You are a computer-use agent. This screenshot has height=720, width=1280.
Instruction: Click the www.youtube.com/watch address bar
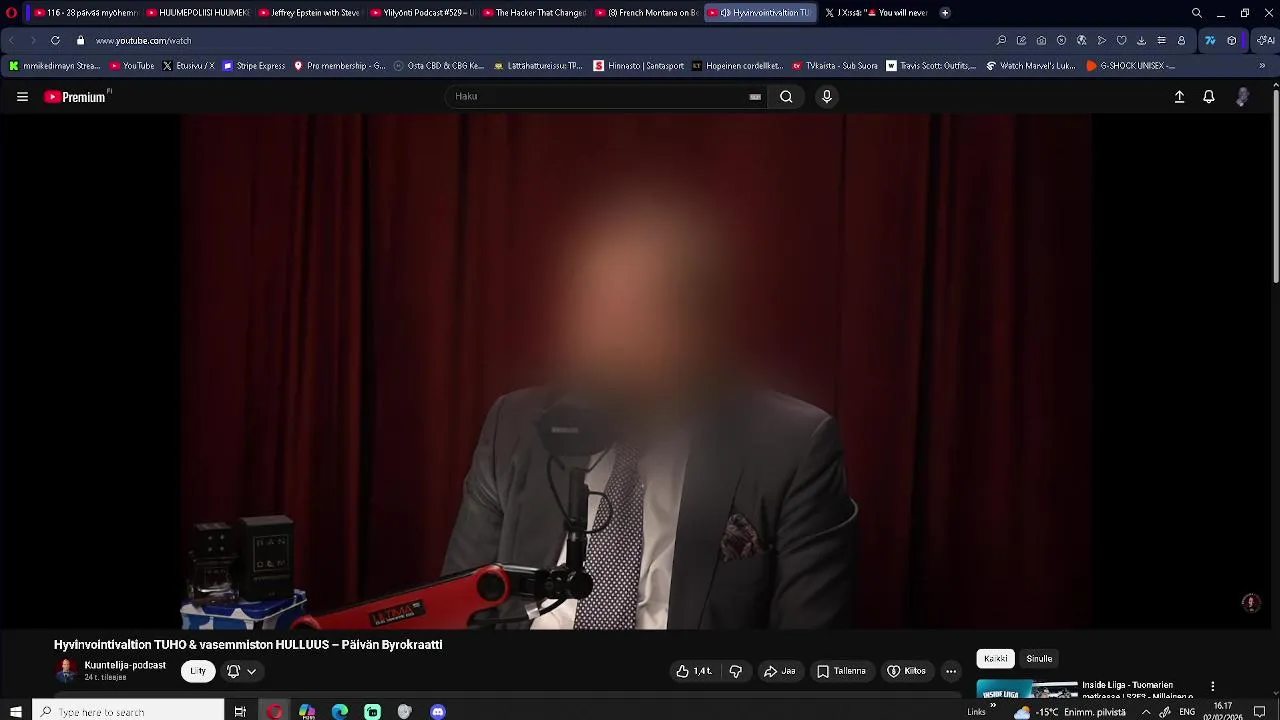143,41
